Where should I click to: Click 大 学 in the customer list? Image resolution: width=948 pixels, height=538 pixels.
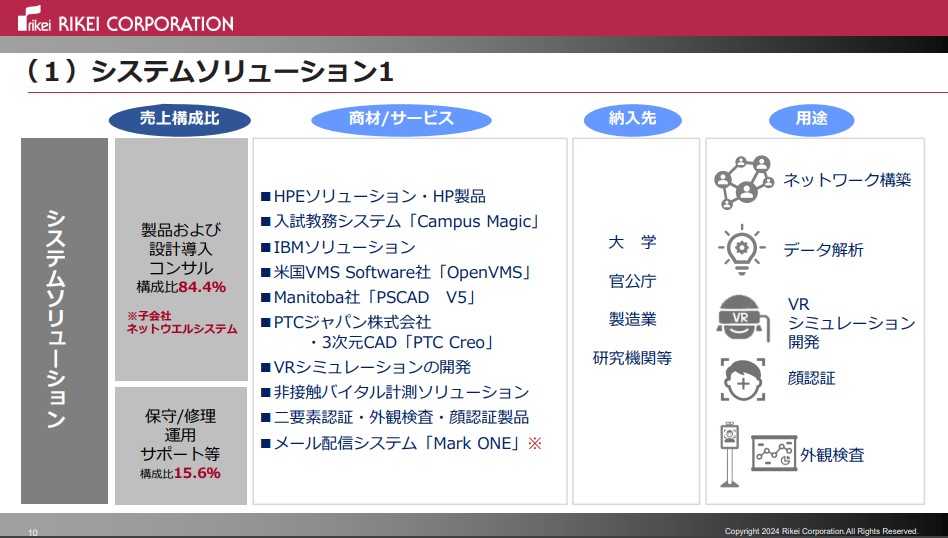[x=632, y=243]
